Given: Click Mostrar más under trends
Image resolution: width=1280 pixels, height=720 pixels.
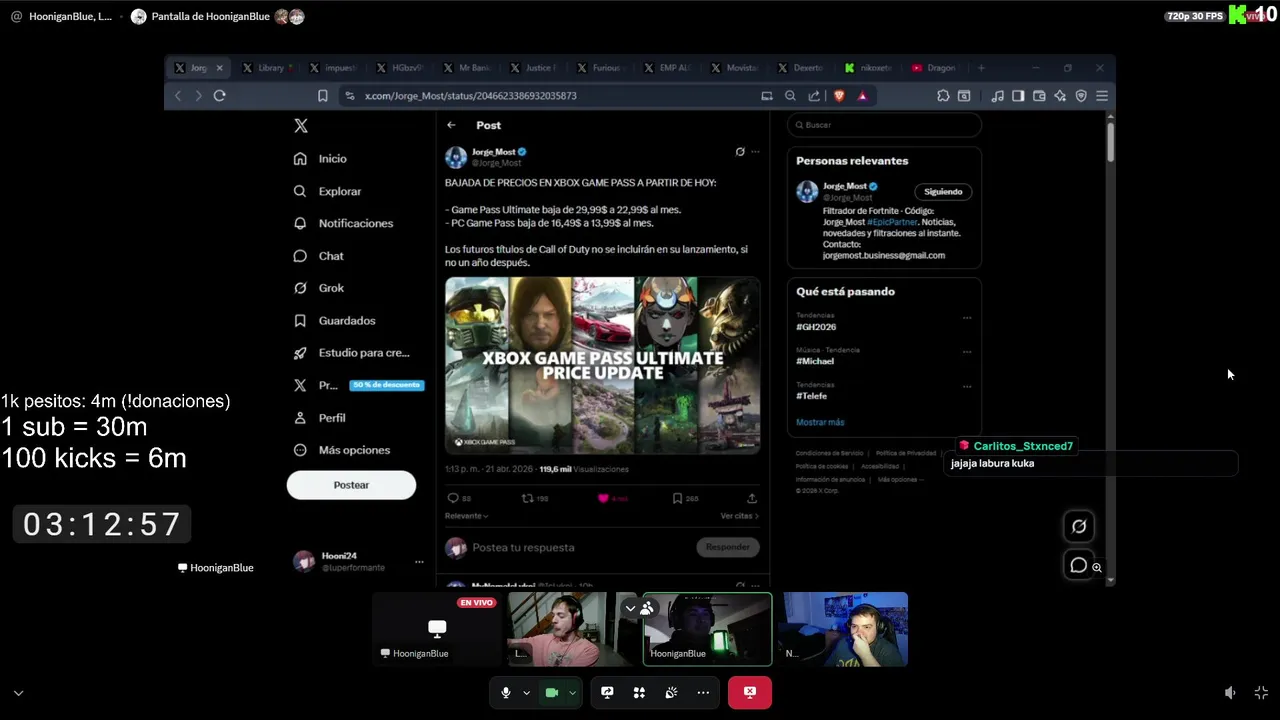Looking at the screenshot, I should point(820,422).
